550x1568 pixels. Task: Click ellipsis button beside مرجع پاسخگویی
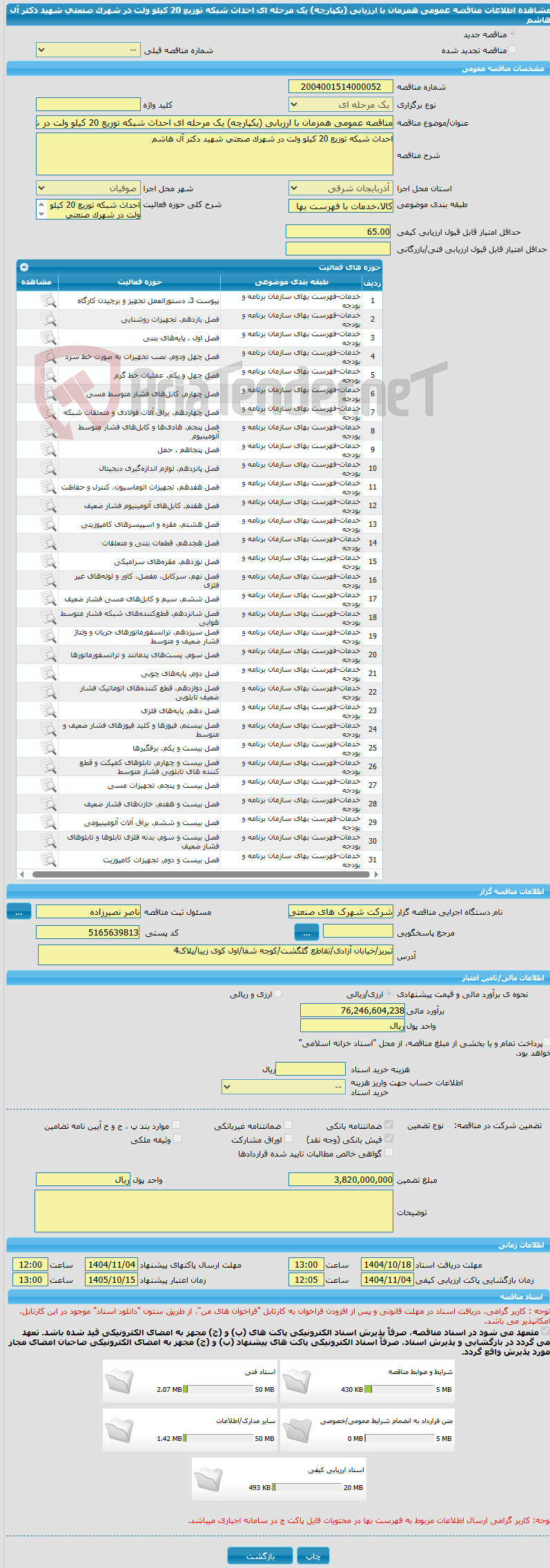306,933
